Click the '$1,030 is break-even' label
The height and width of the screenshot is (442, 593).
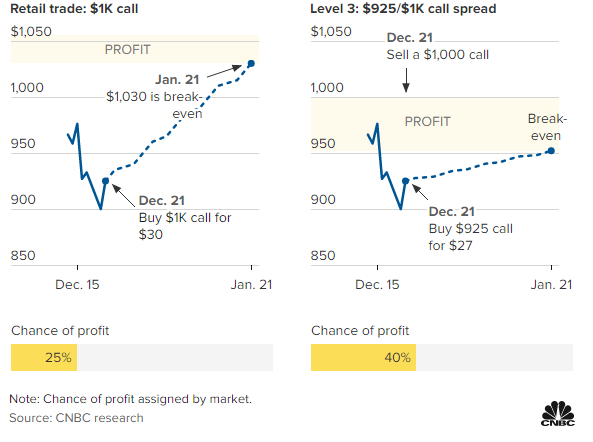(x=154, y=105)
